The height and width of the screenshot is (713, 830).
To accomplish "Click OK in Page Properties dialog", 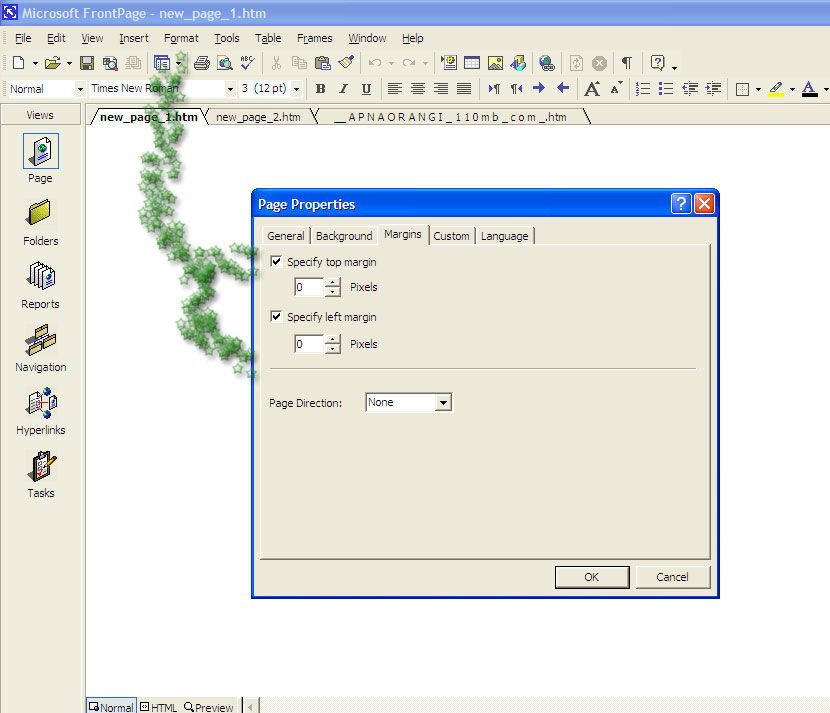I will (x=591, y=577).
